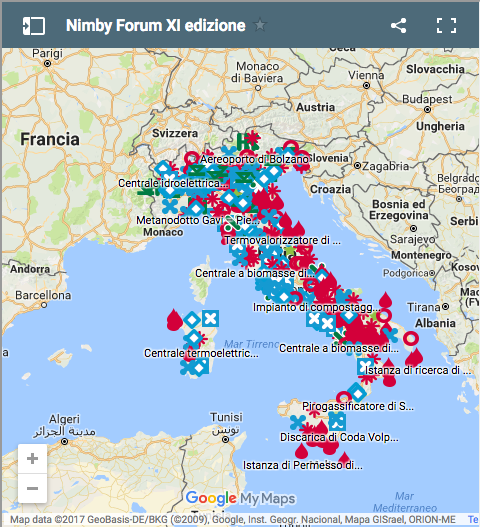
Task: Open the Termovalorizzatore di ... marker
Action: point(282,240)
